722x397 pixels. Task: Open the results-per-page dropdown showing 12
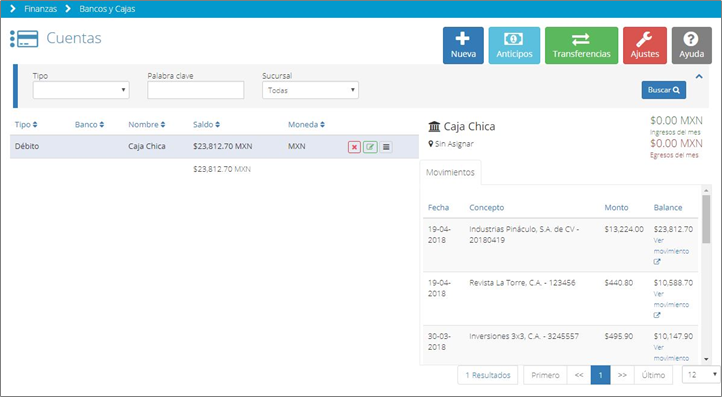pyautogui.click(x=701, y=375)
